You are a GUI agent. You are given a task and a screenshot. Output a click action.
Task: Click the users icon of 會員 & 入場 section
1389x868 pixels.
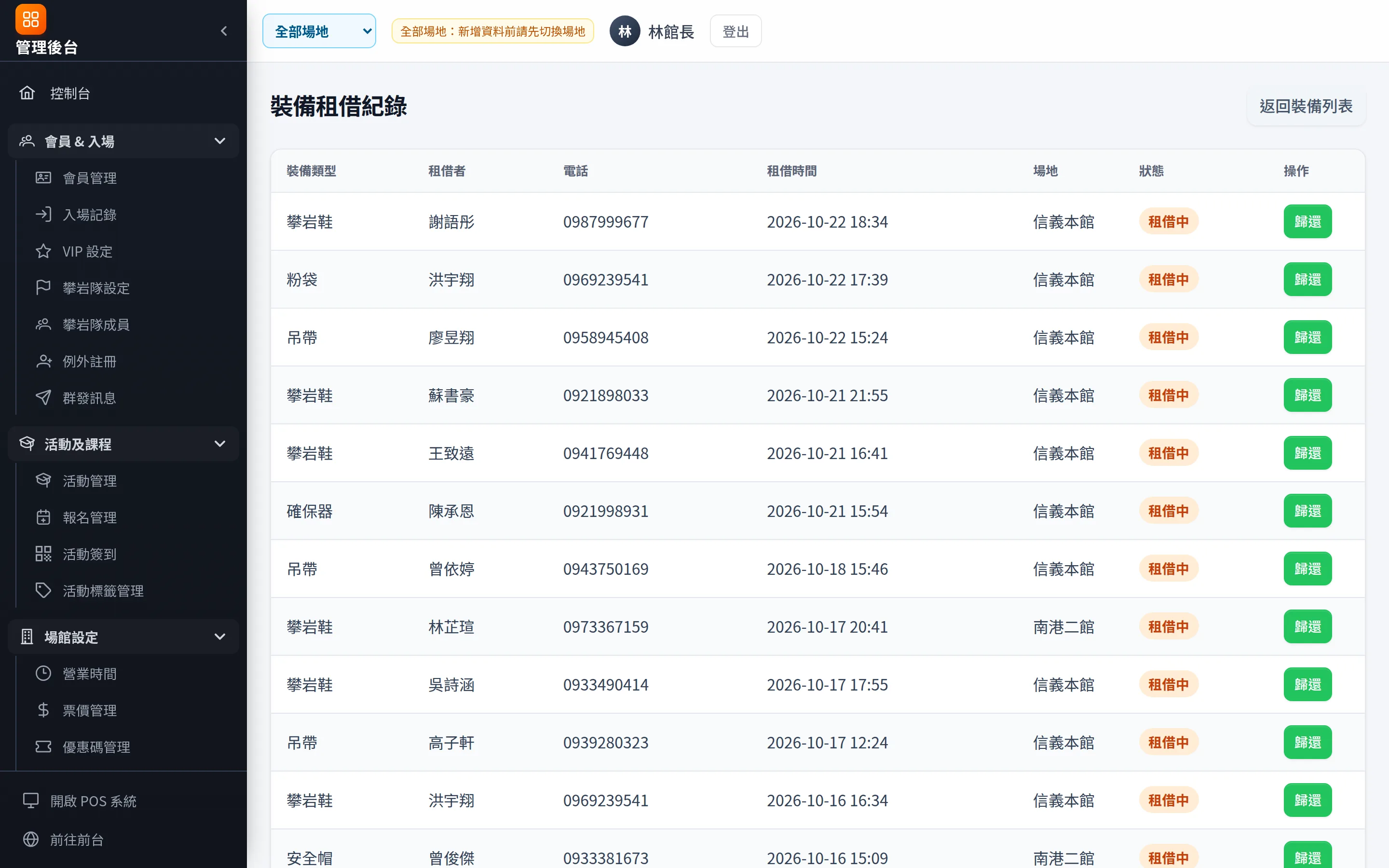[x=27, y=141]
